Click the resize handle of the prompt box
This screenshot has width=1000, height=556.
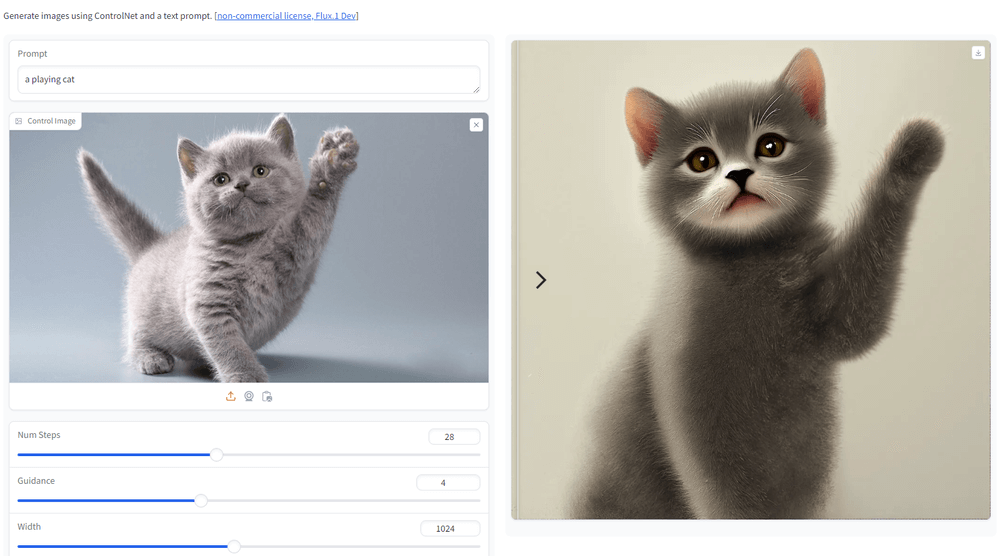(476, 90)
